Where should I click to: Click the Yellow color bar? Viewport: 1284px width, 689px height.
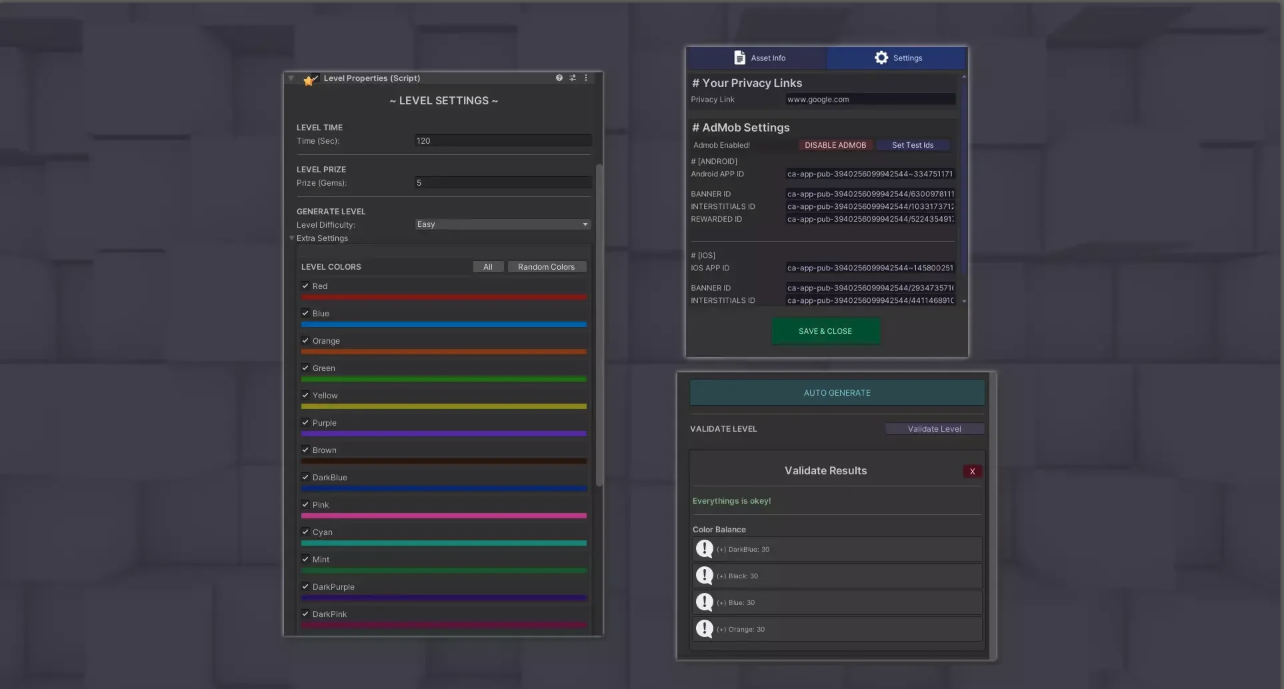click(444, 406)
